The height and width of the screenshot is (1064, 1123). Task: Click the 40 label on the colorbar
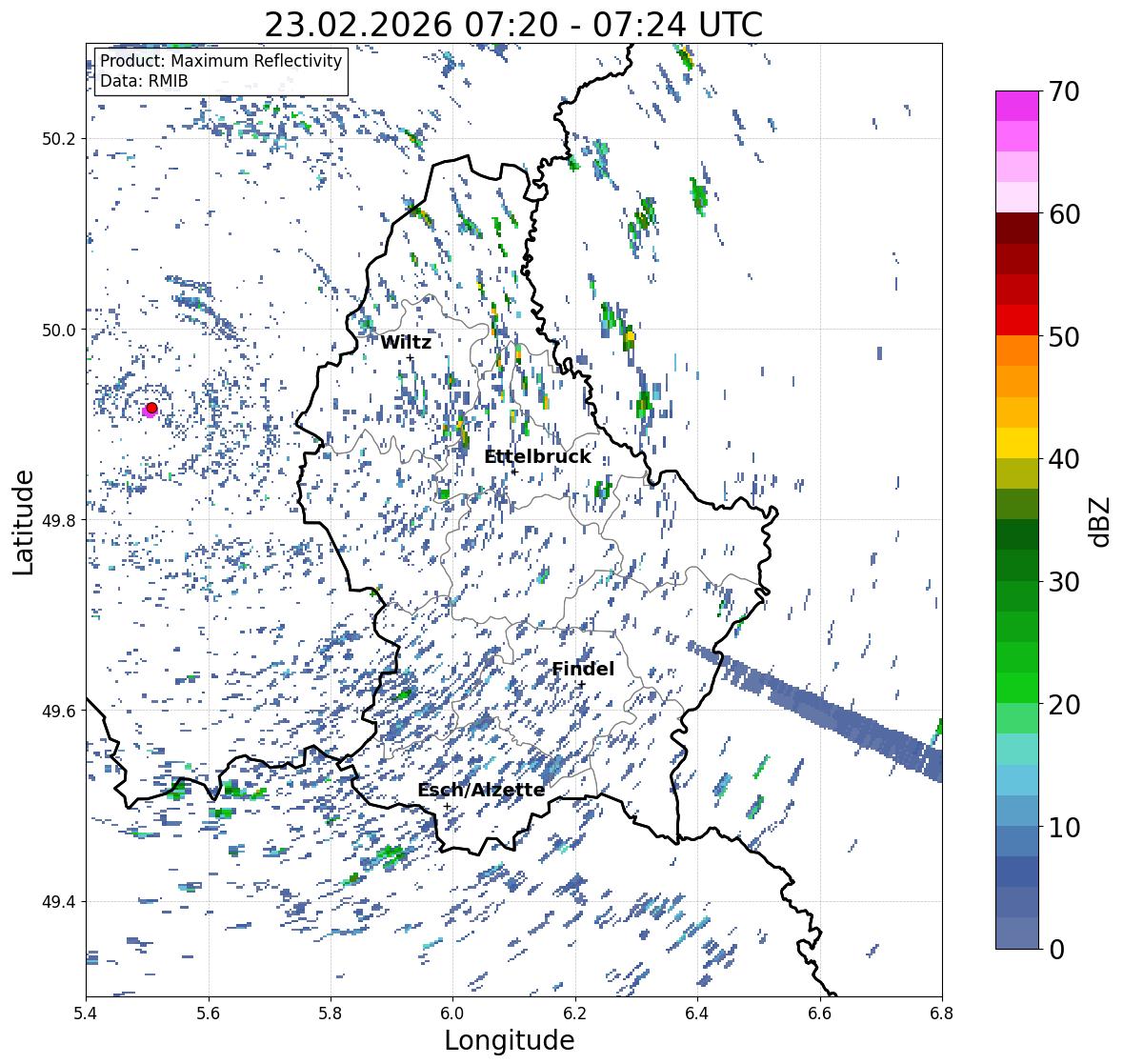(x=1064, y=459)
